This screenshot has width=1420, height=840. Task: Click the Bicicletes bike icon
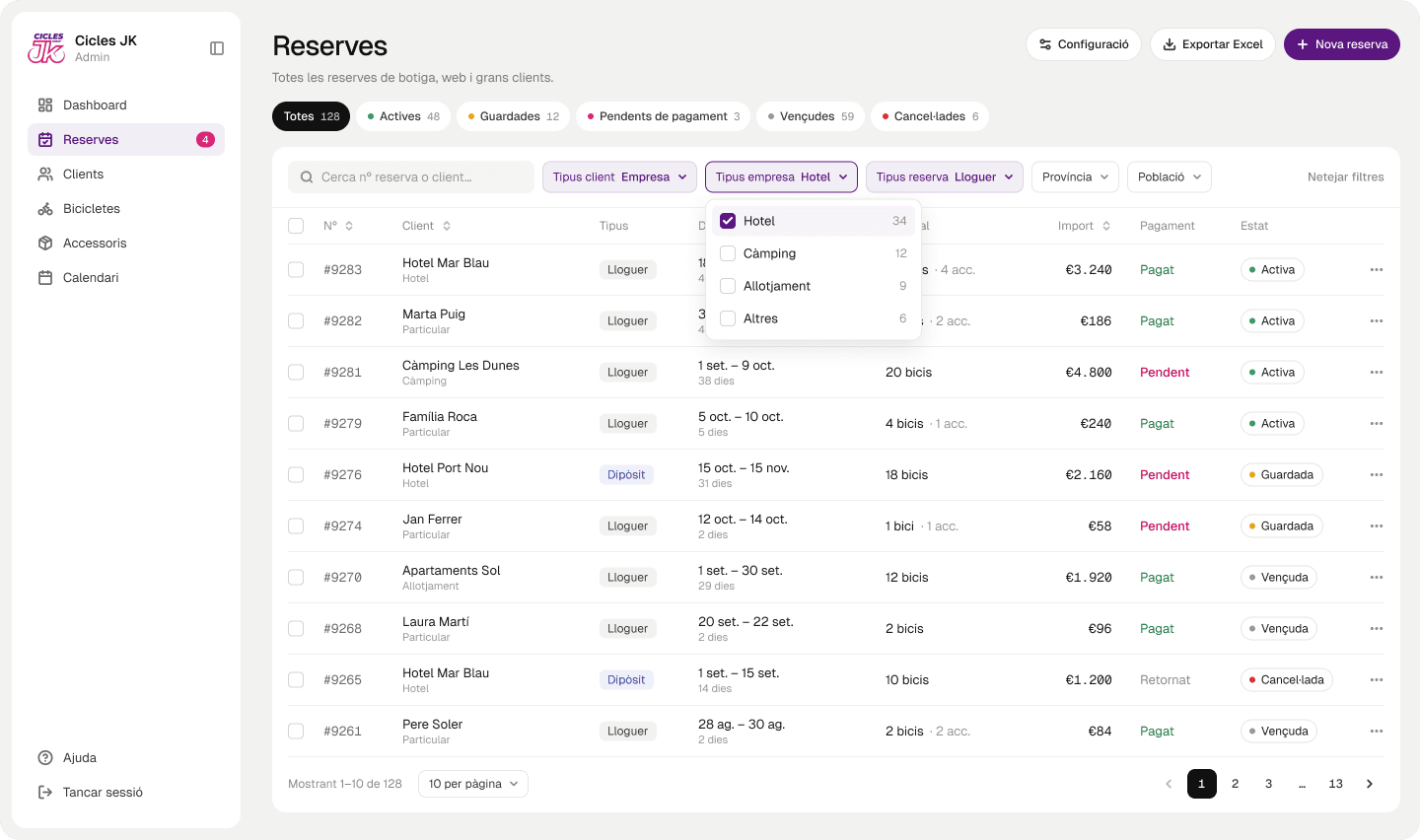[x=45, y=209]
